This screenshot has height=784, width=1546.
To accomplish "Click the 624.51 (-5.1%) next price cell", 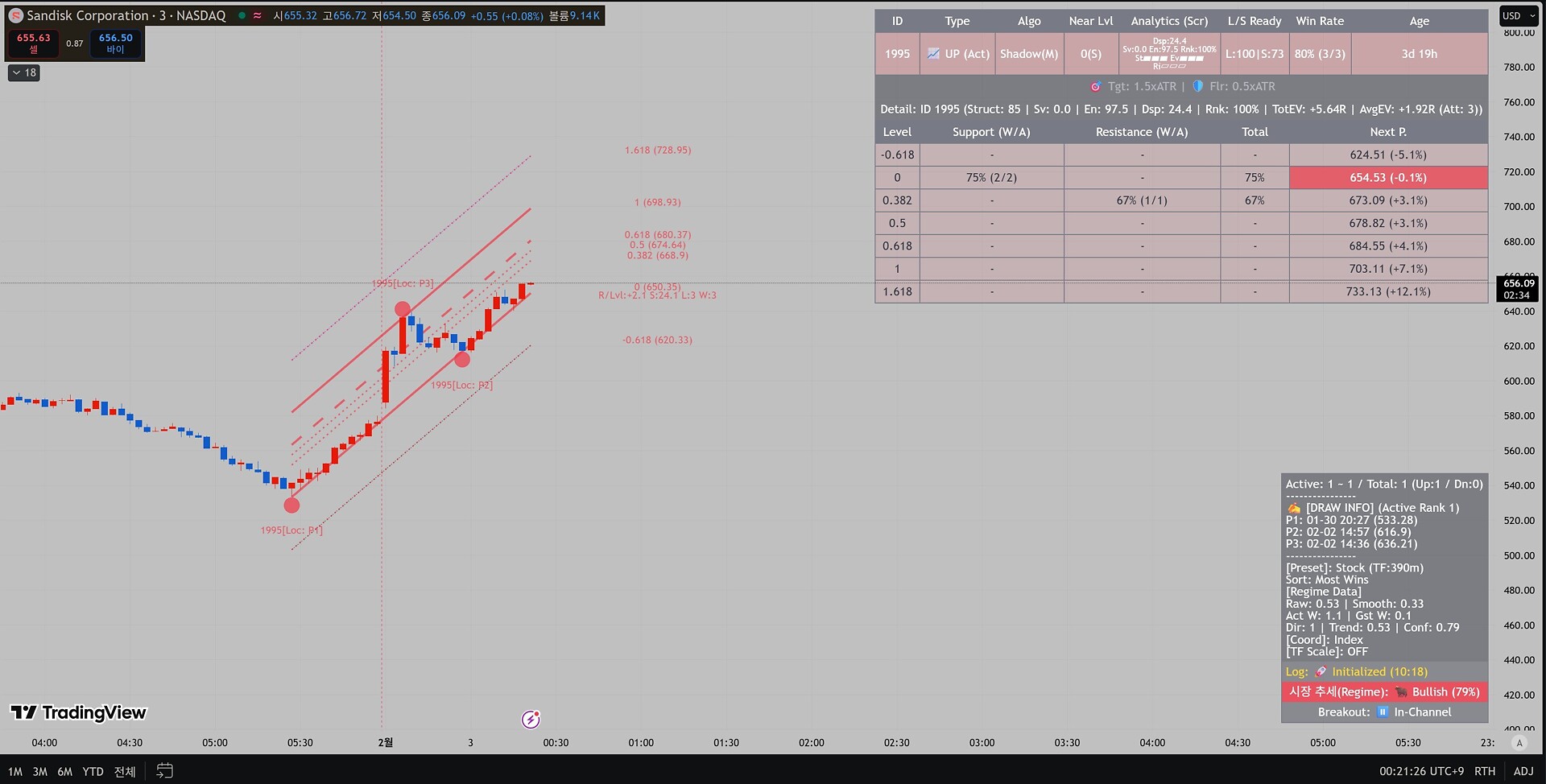I will point(1388,155).
